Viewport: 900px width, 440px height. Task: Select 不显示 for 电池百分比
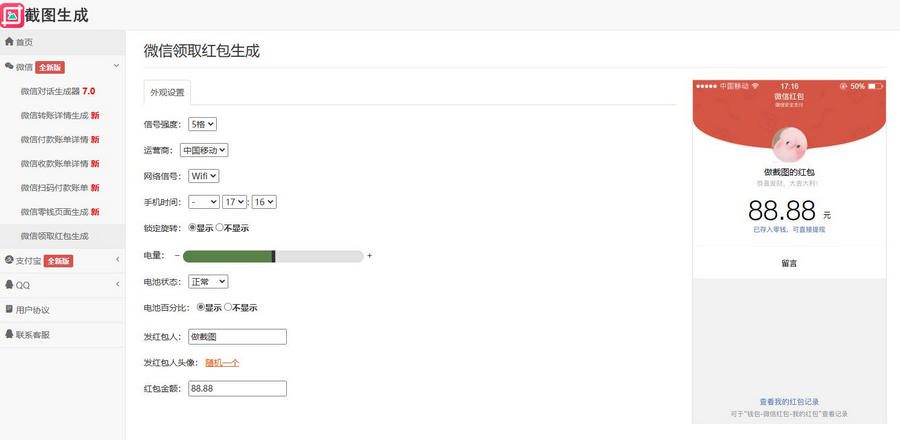pos(229,308)
